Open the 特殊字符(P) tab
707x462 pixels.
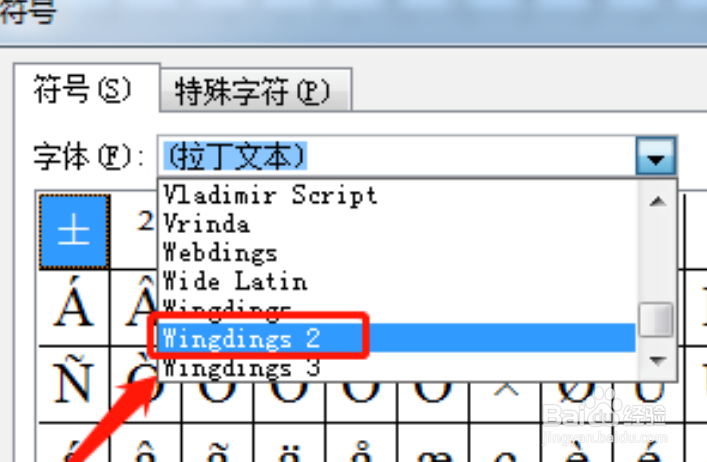point(256,91)
